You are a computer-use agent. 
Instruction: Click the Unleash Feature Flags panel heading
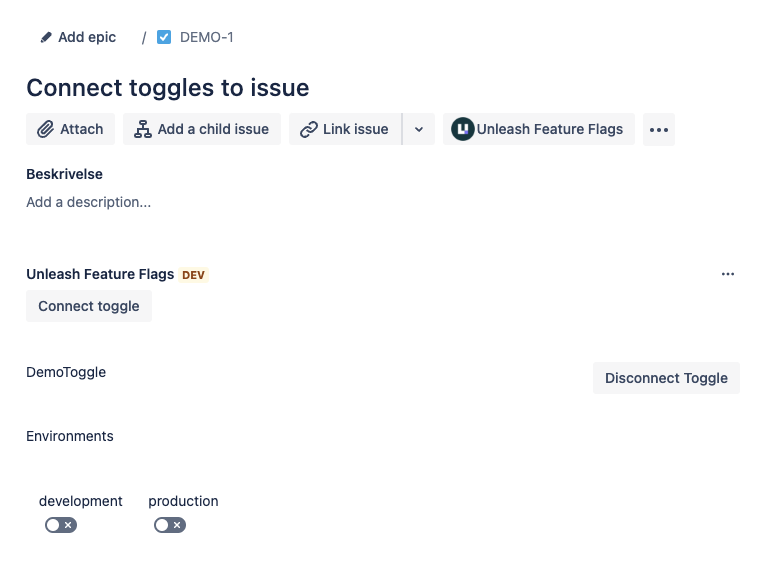[x=100, y=274]
